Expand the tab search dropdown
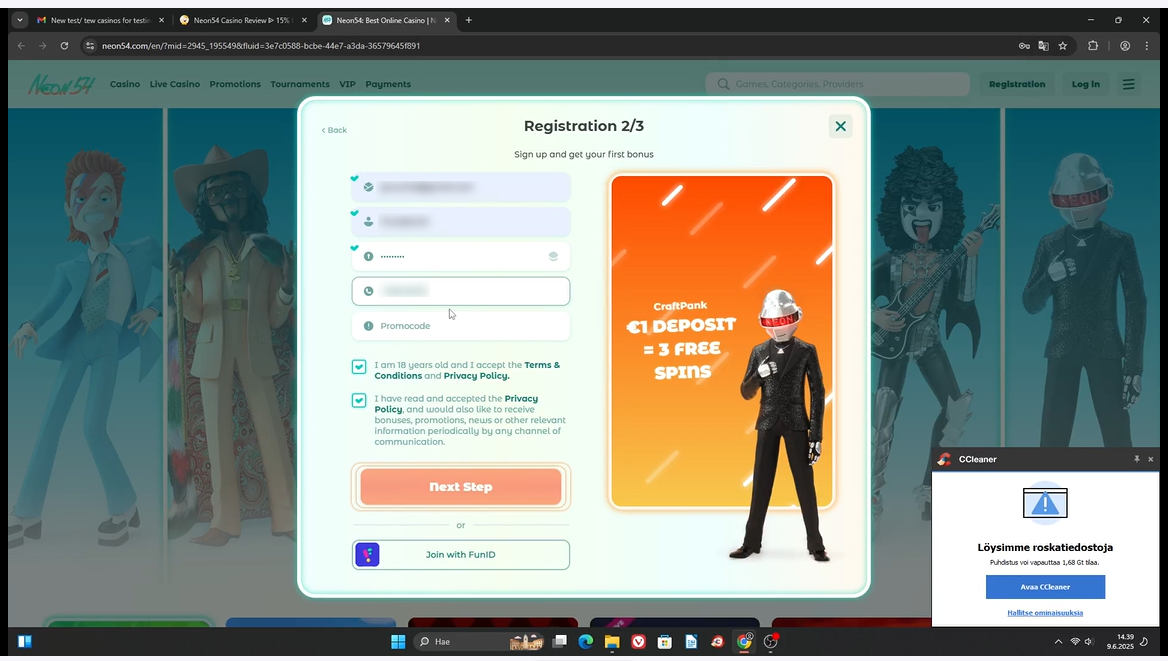The image size is (1168, 661). 20,20
